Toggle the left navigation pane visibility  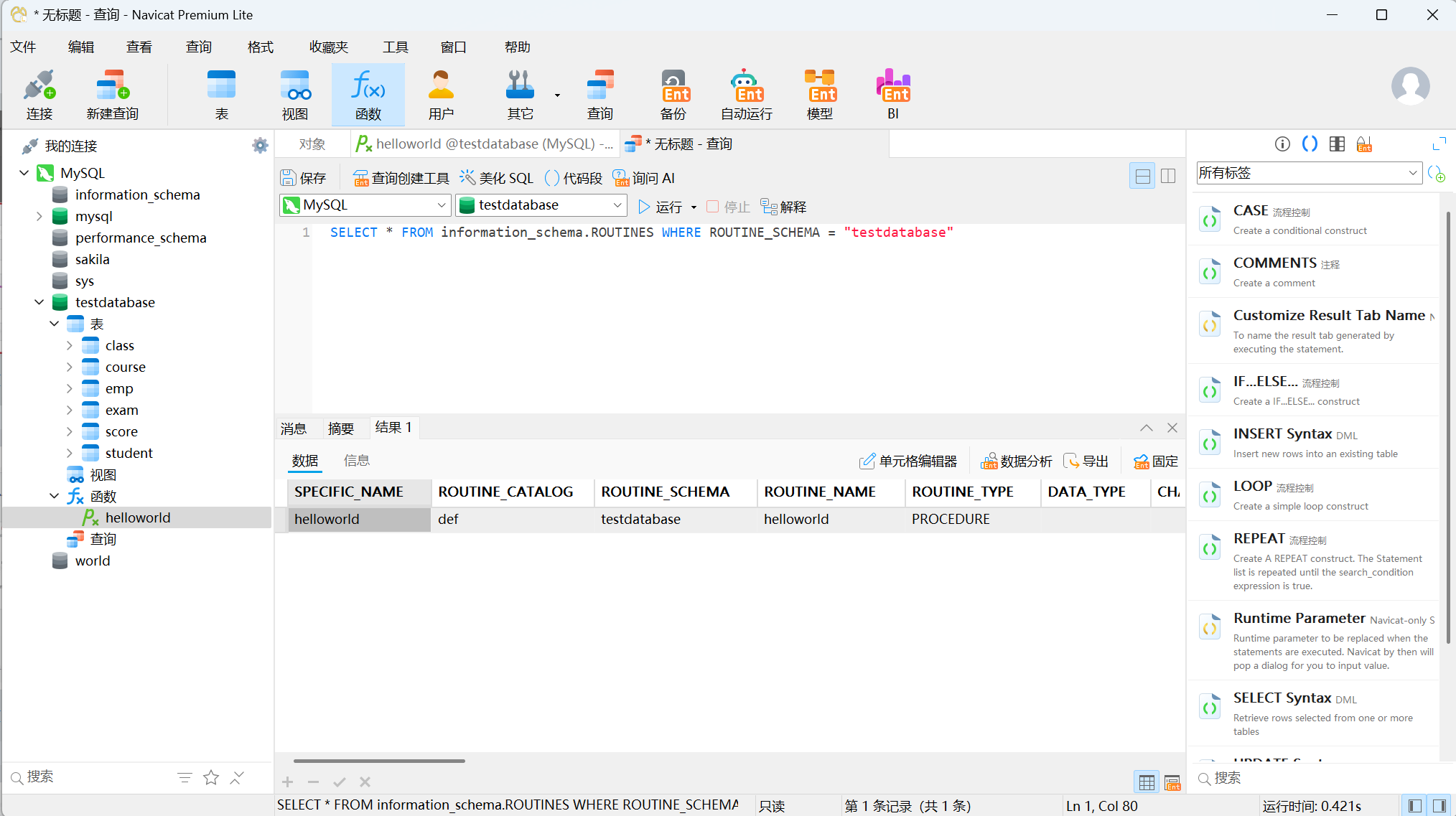pyautogui.click(x=1414, y=805)
